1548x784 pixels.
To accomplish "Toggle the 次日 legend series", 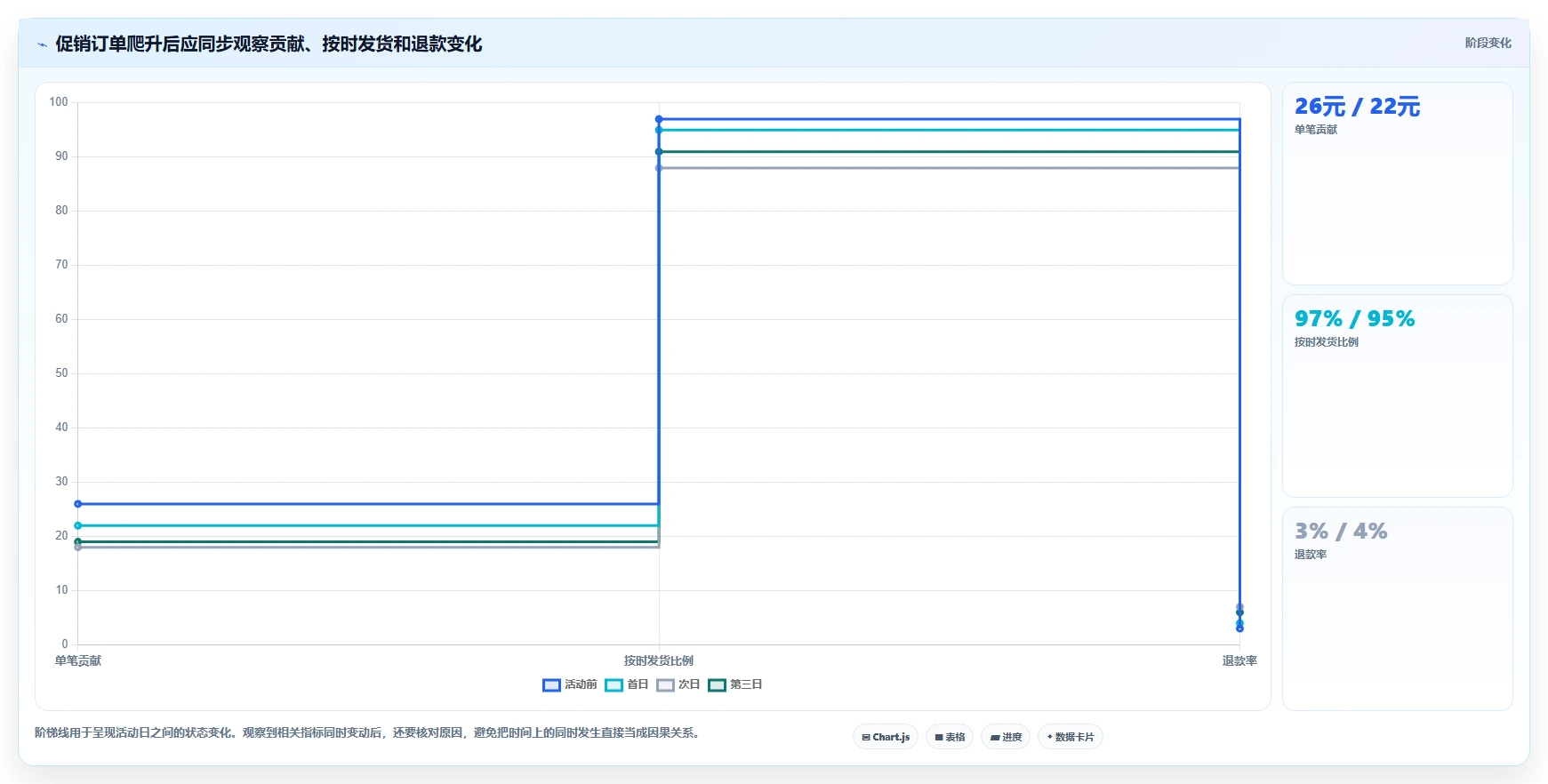I will (678, 684).
